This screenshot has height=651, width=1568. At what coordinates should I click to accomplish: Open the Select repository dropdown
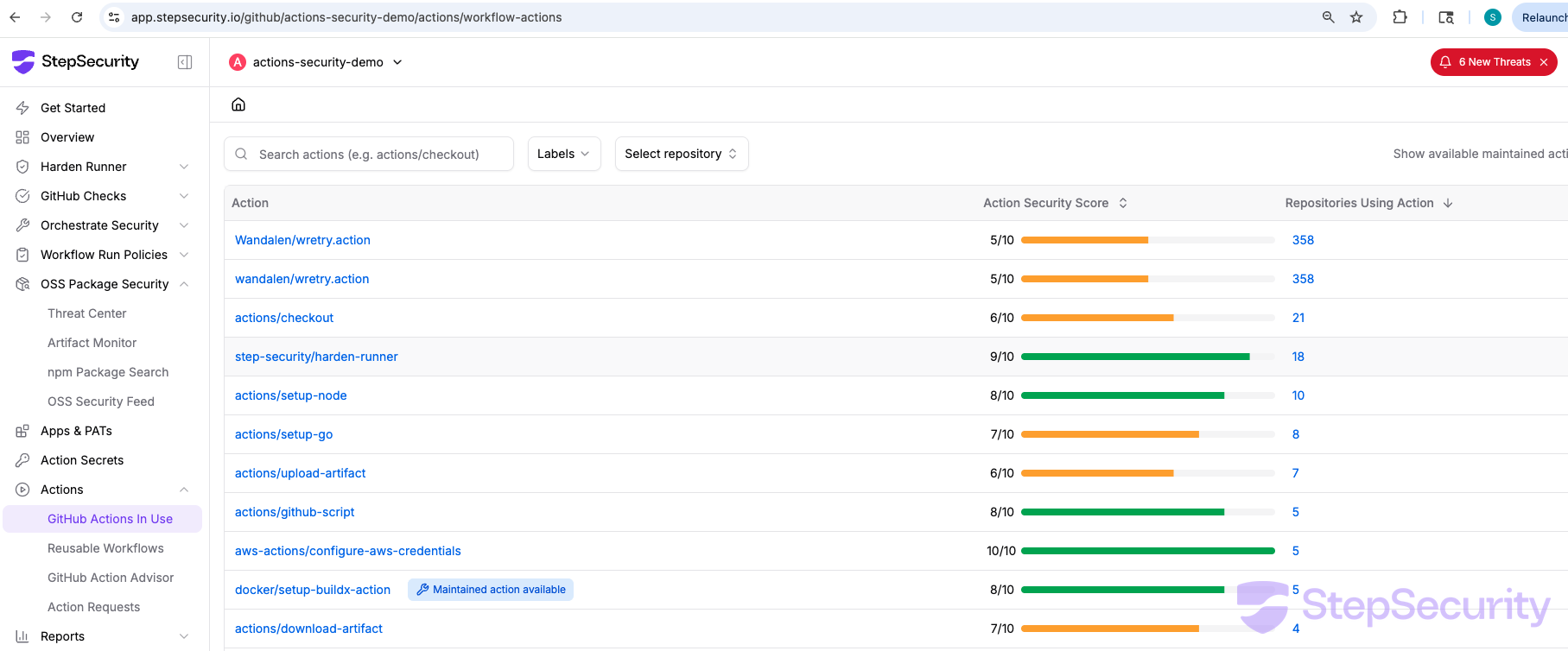tap(682, 154)
